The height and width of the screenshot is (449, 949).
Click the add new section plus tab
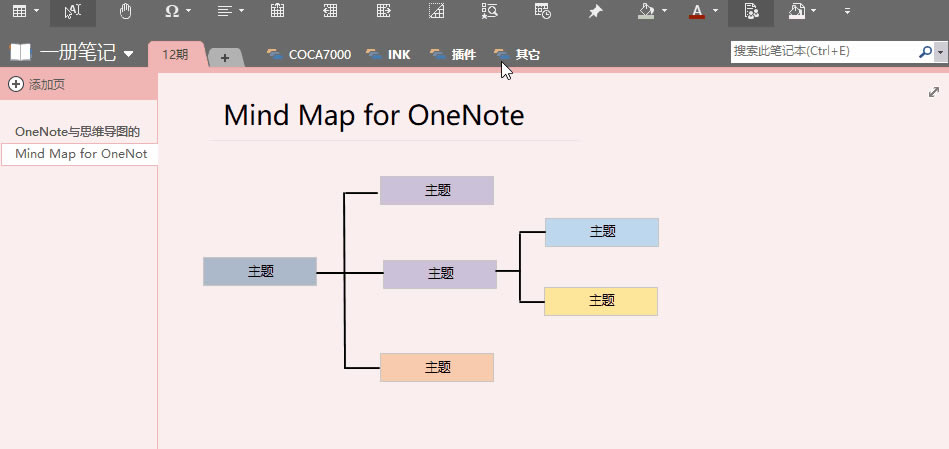225,58
